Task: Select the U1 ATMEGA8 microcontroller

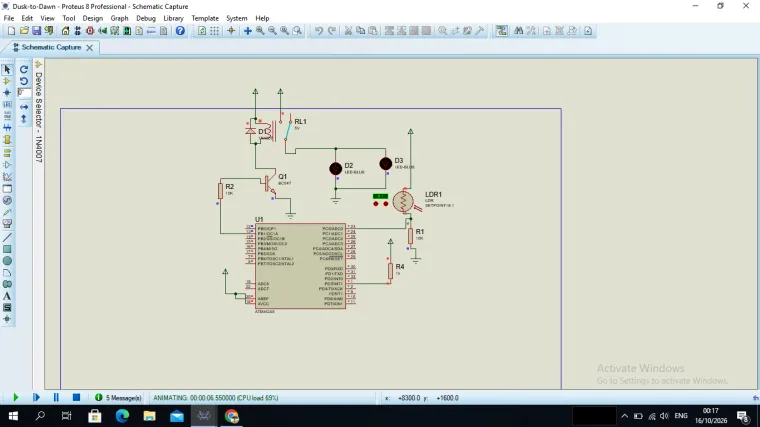Action: tap(301, 266)
